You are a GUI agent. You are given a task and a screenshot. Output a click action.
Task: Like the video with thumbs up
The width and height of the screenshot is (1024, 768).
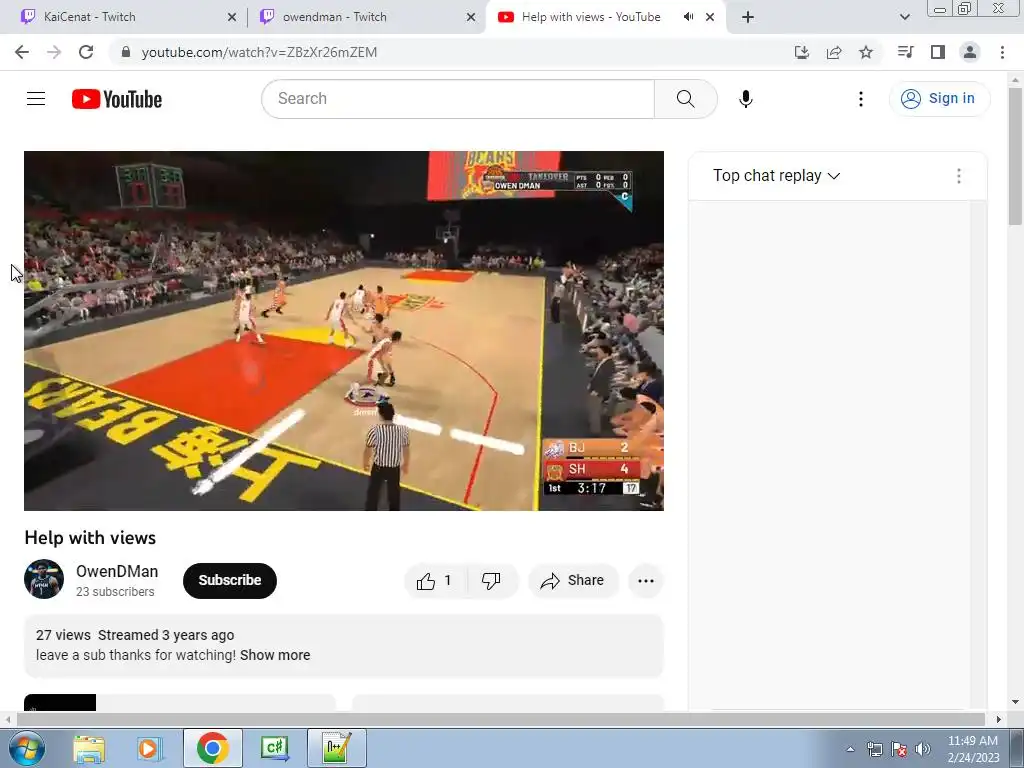click(436, 581)
